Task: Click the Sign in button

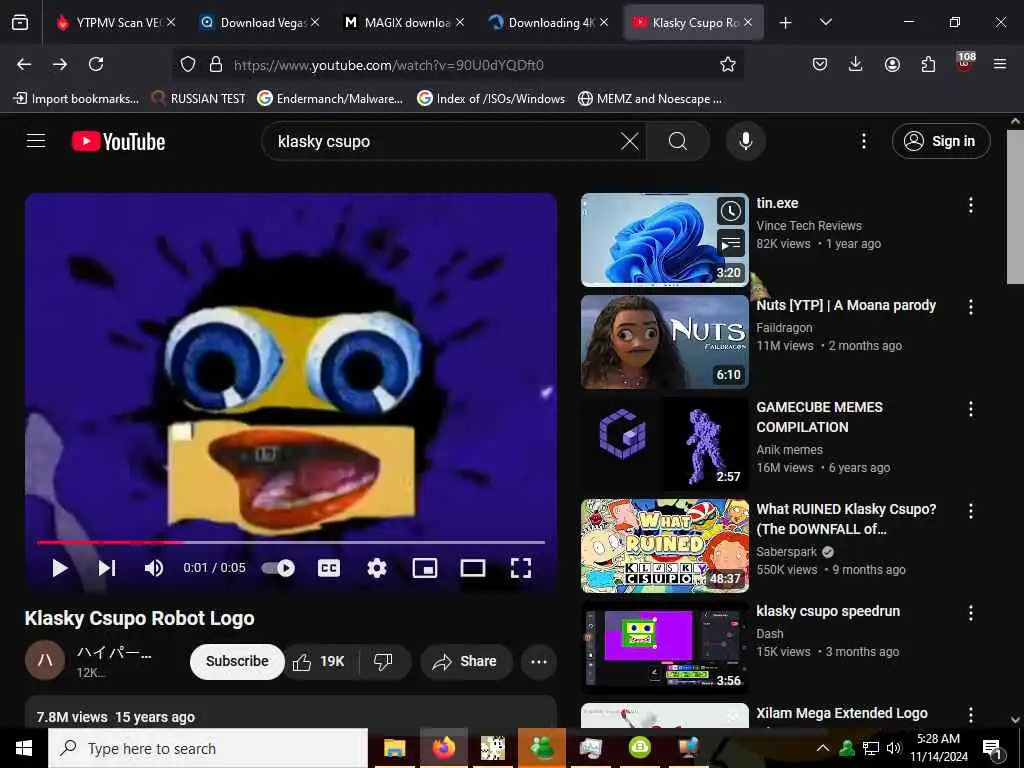Action: pyautogui.click(x=941, y=141)
